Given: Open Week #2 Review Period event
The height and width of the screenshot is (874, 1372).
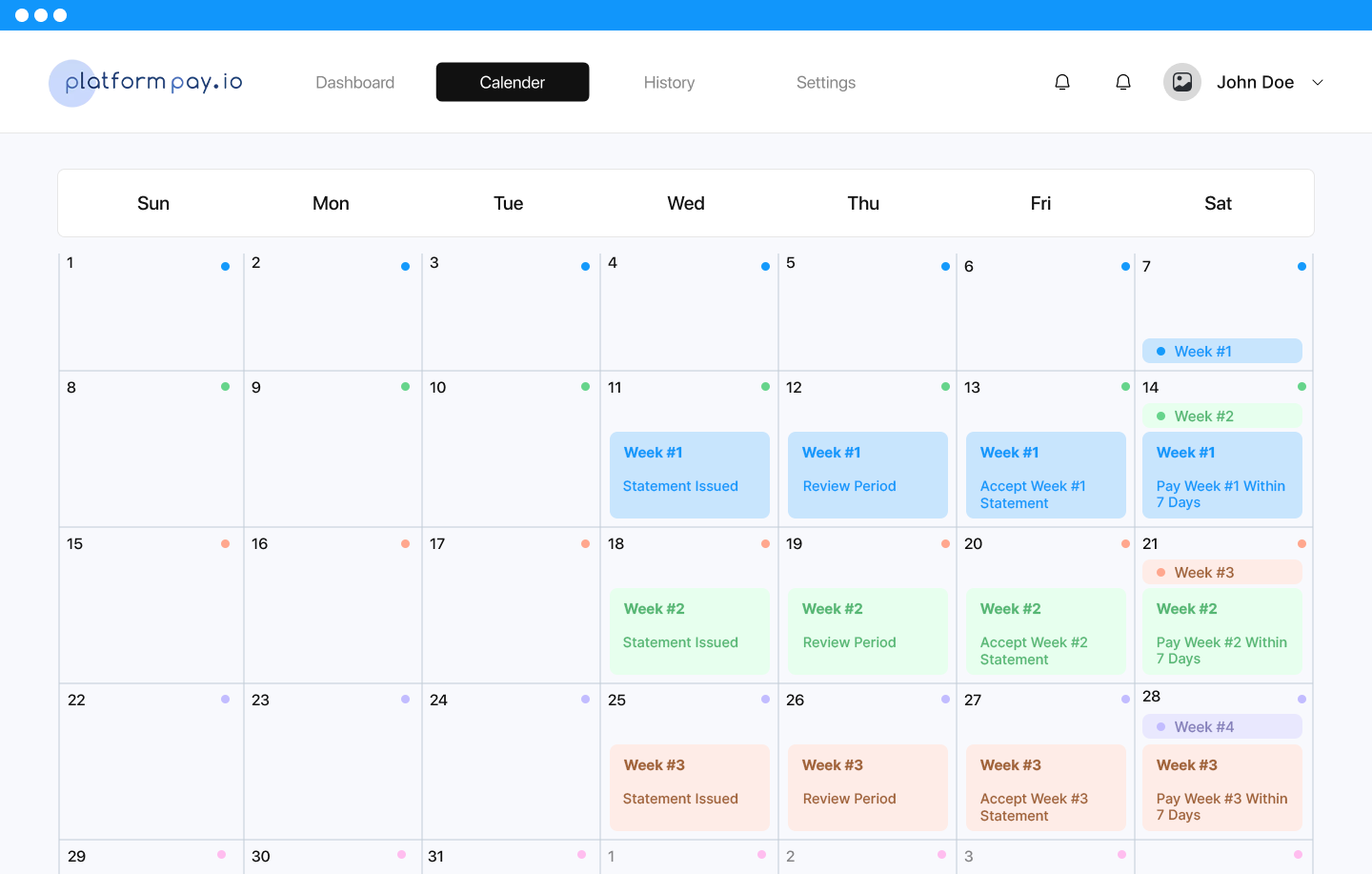Looking at the screenshot, I should pyautogui.click(x=867, y=631).
